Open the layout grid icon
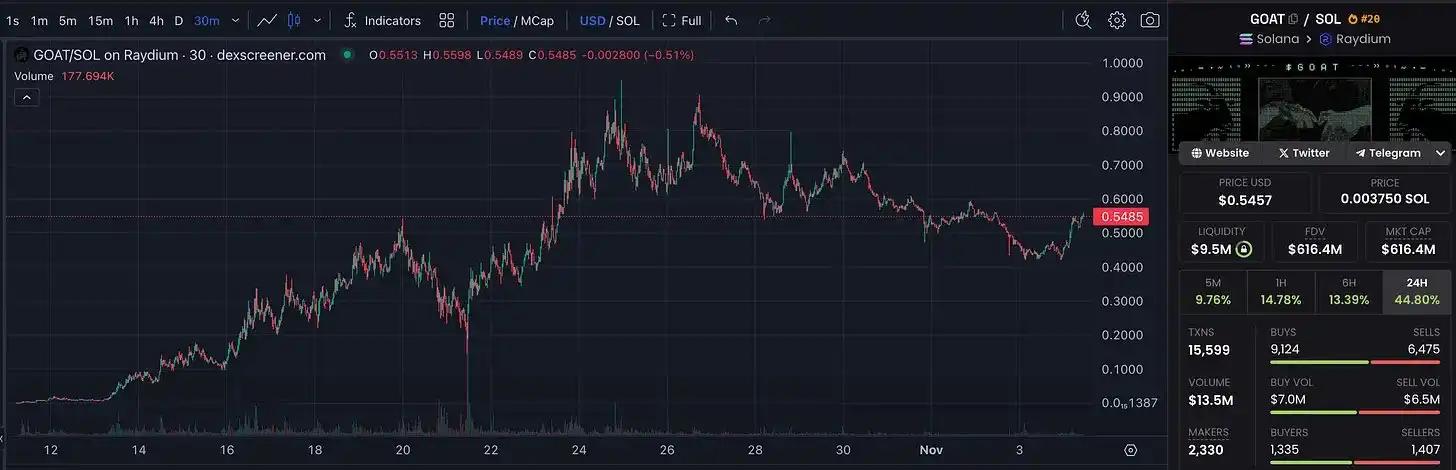 [x=447, y=20]
